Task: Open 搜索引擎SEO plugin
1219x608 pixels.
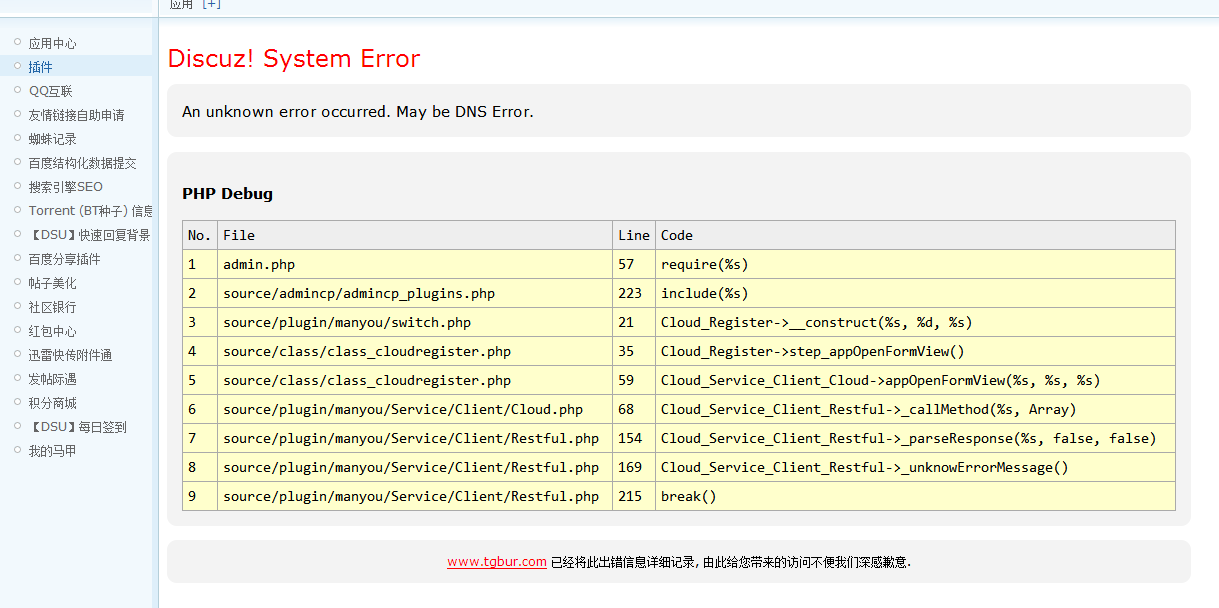Action: (x=65, y=187)
